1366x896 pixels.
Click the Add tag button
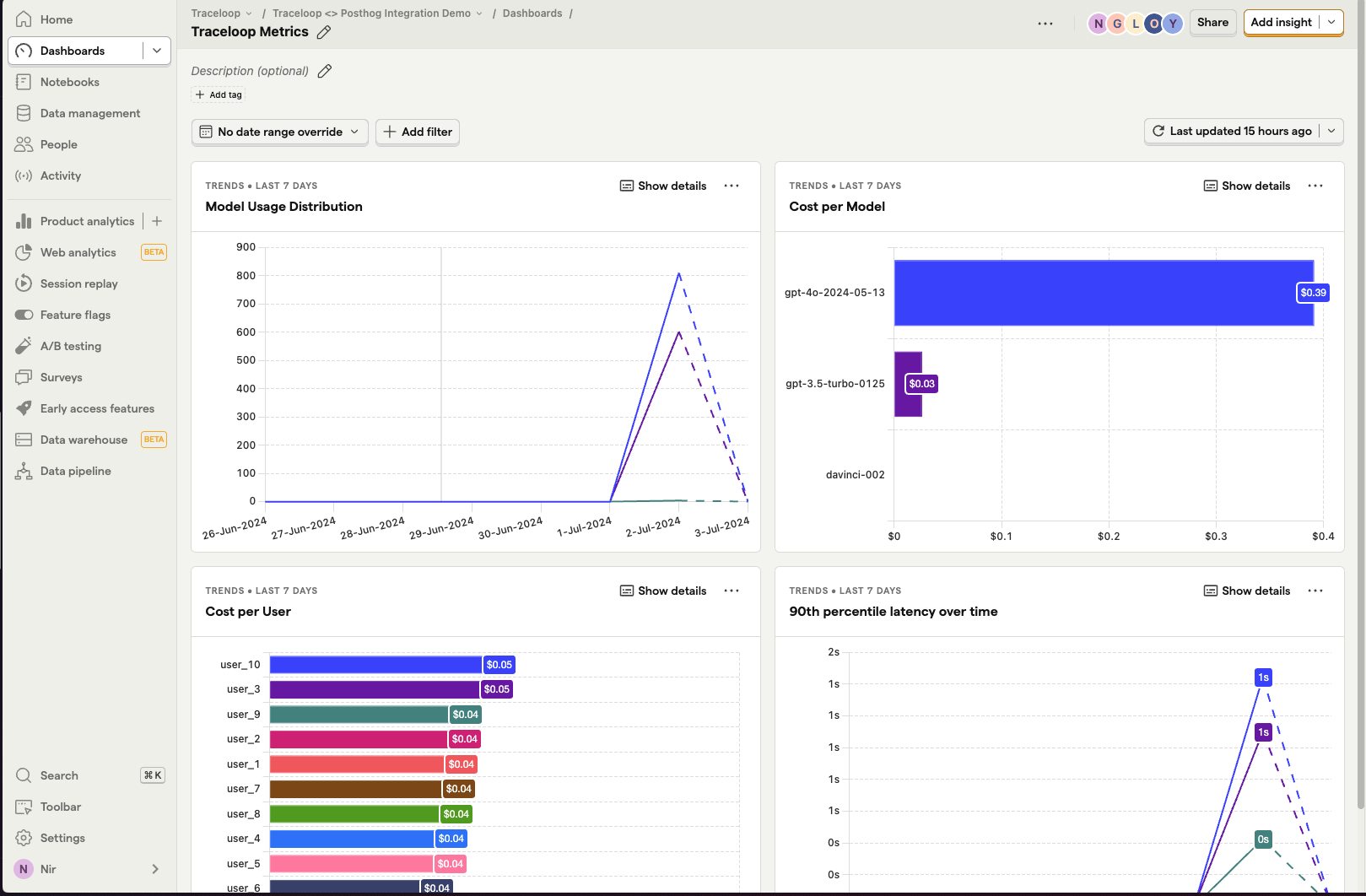pyautogui.click(x=219, y=94)
